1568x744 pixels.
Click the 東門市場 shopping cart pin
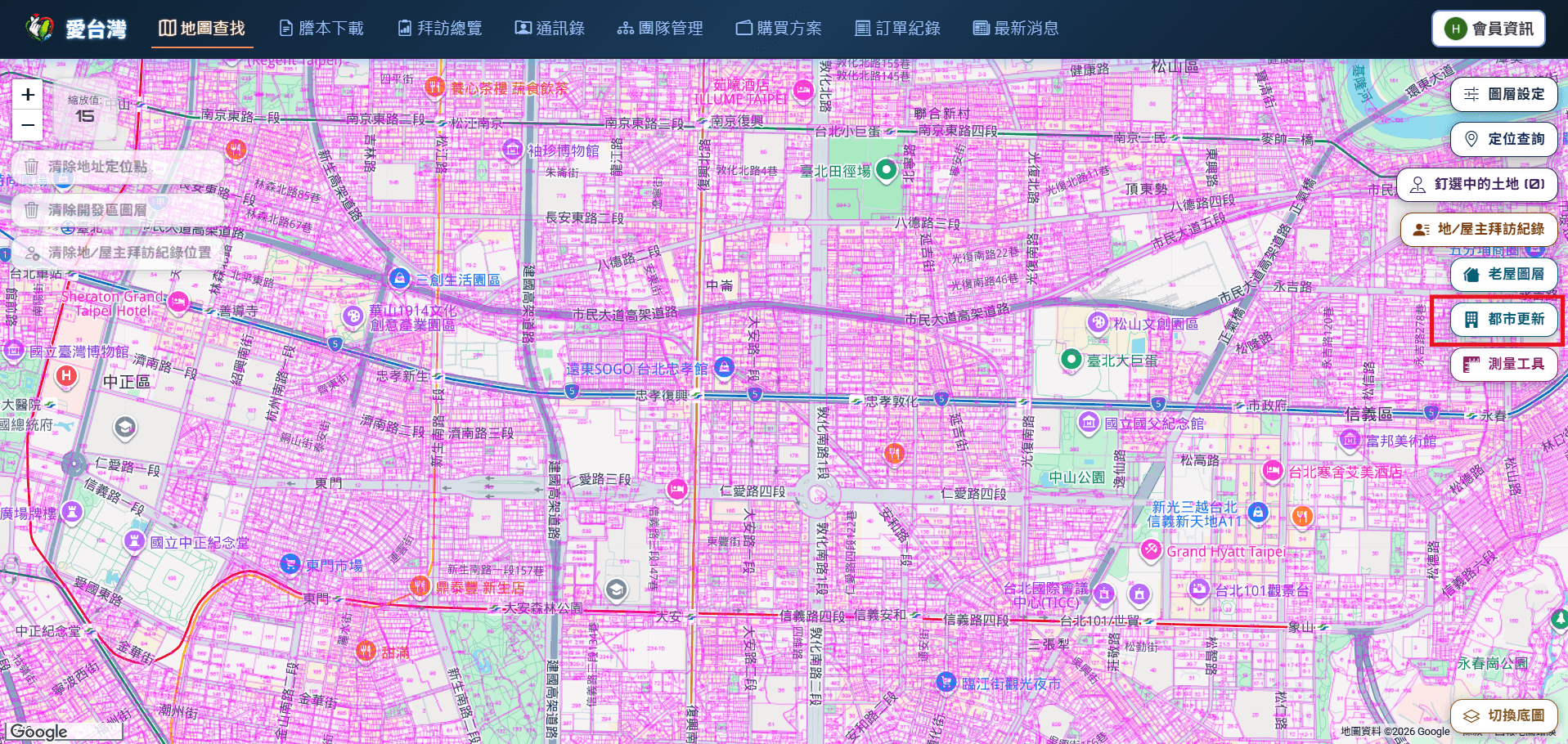pos(290,563)
